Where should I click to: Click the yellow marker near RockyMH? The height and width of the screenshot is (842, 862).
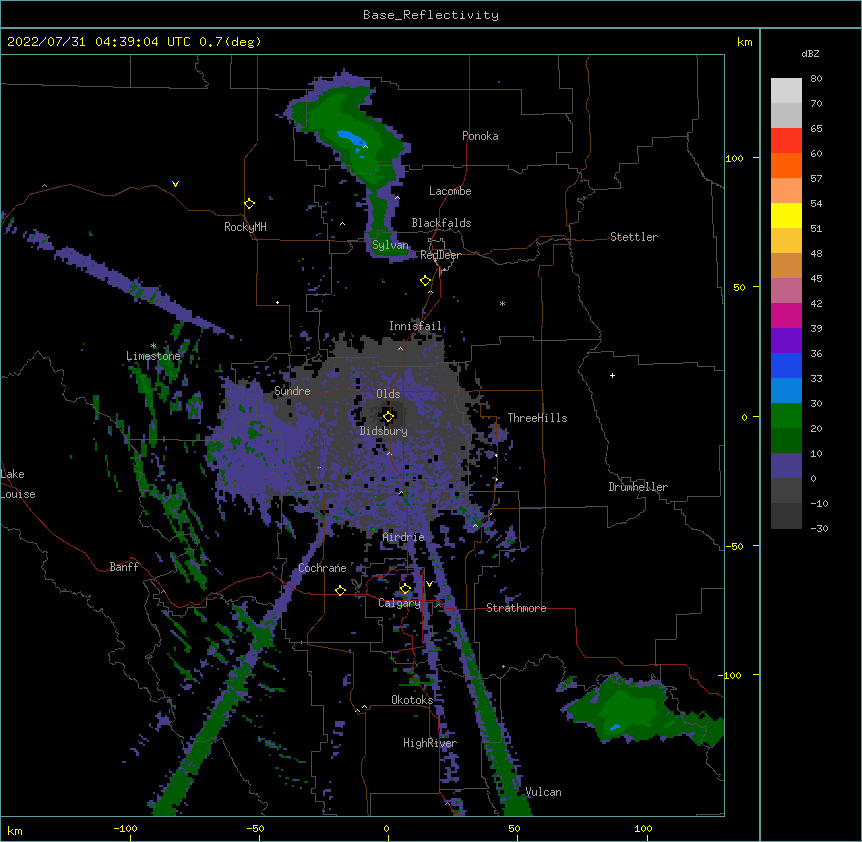(x=249, y=204)
